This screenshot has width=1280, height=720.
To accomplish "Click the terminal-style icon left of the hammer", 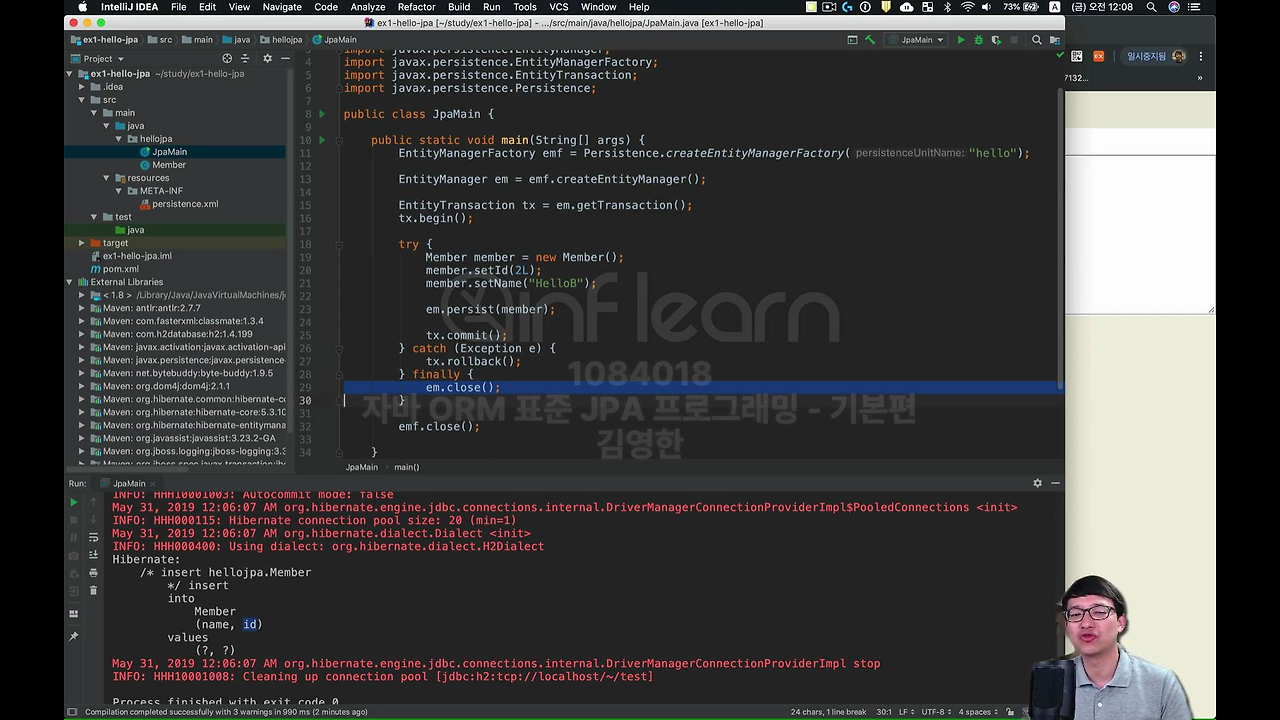I will point(852,40).
